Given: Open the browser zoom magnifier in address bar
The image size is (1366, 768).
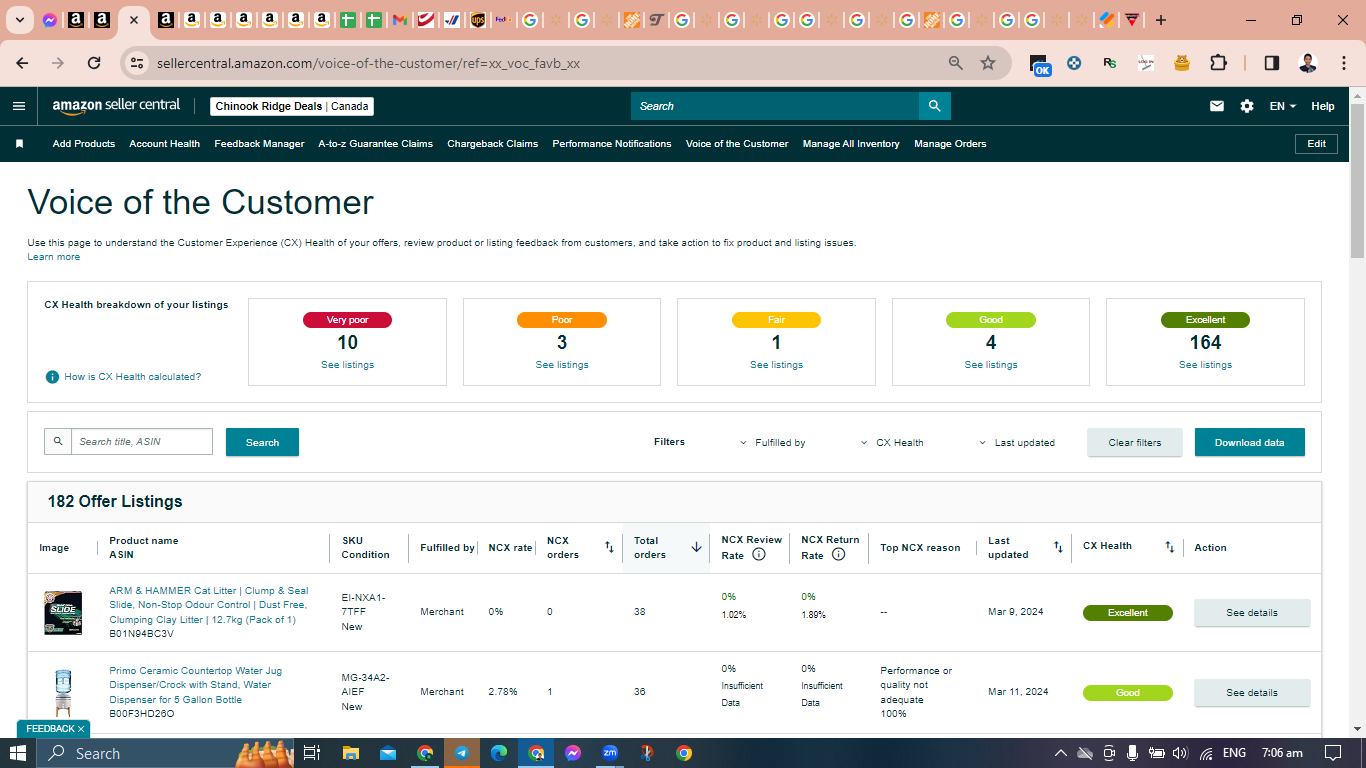Looking at the screenshot, I should [x=956, y=63].
